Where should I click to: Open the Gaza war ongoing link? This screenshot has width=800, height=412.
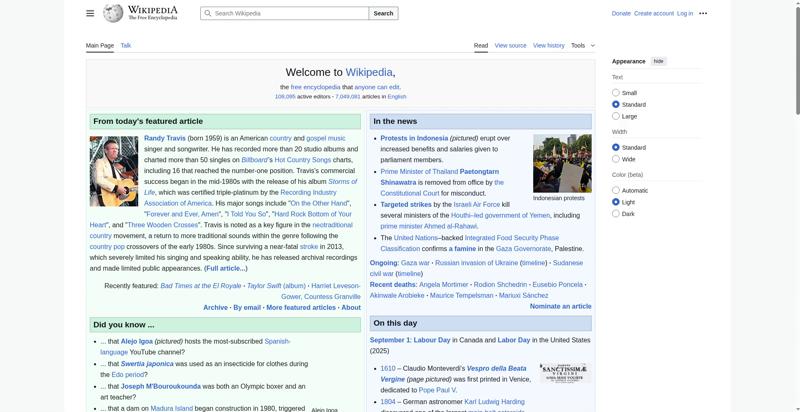click(x=415, y=263)
